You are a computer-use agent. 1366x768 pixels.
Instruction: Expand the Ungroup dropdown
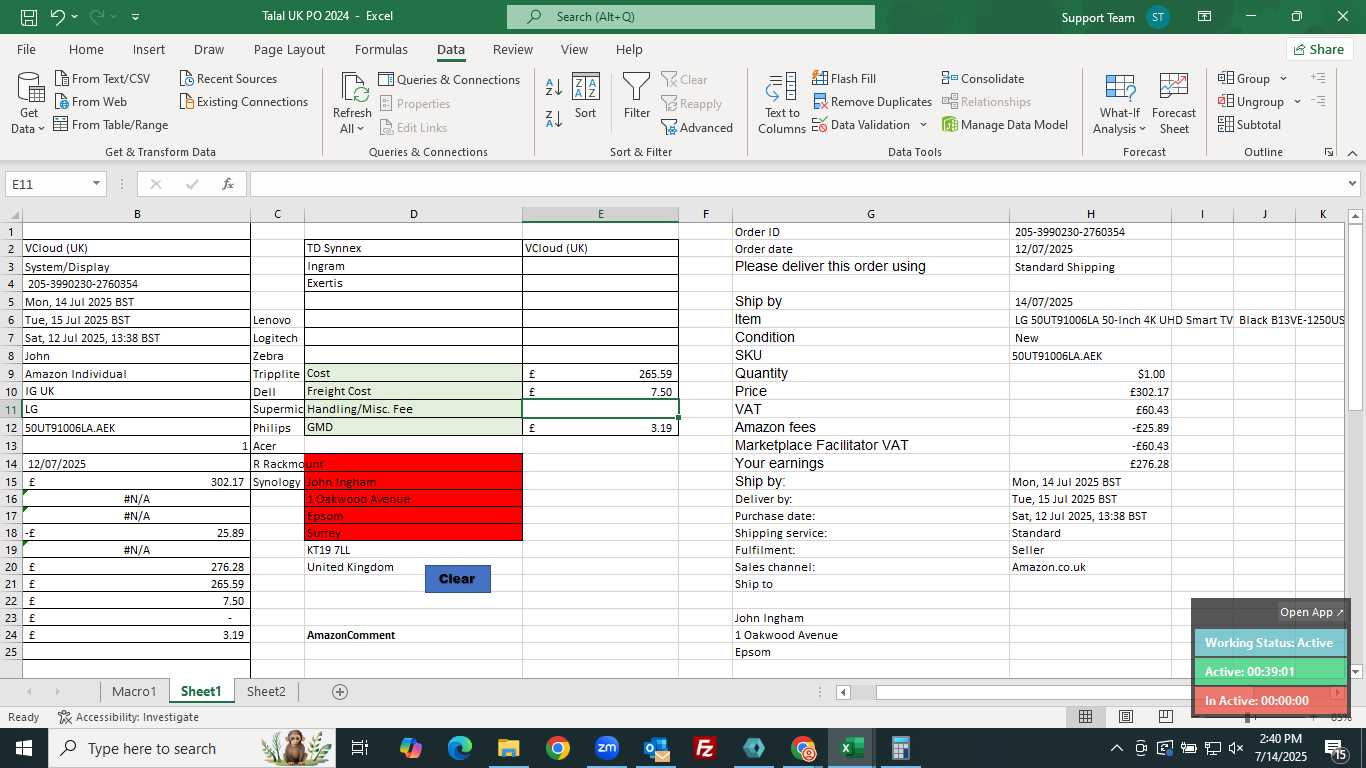pyautogui.click(x=1297, y=102)
